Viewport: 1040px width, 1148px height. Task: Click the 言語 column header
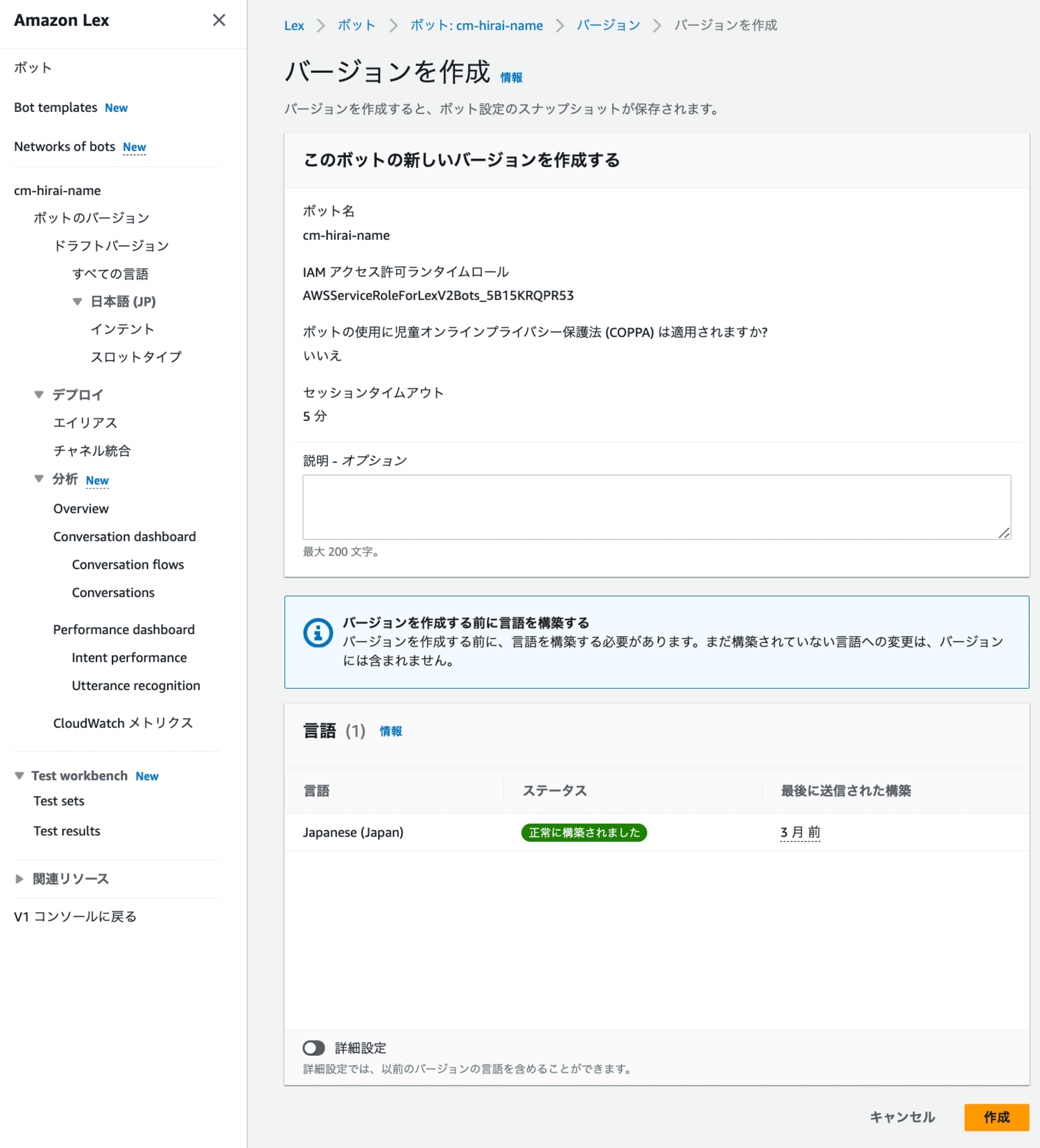coord(316,790)
